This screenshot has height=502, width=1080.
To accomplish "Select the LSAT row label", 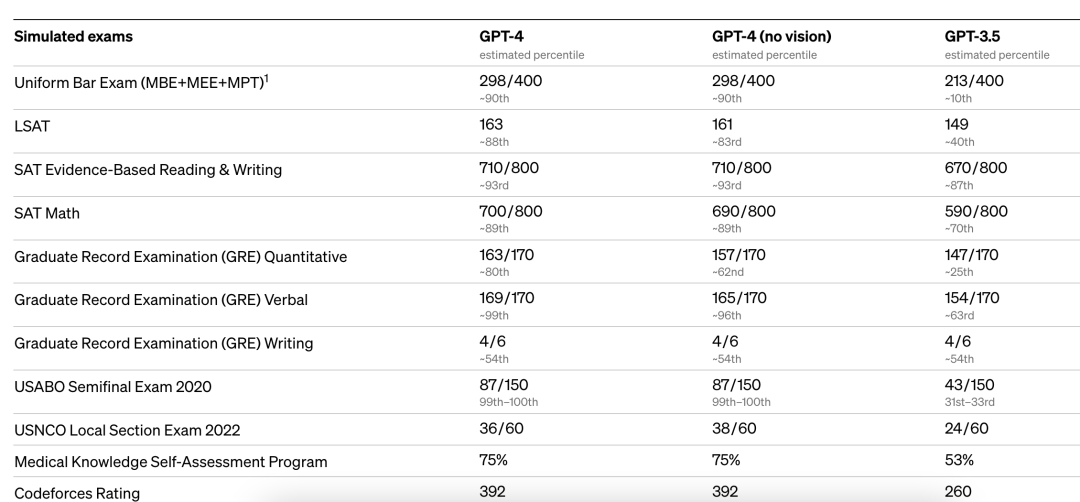I will pyautogui.click(x=32, y=127).
